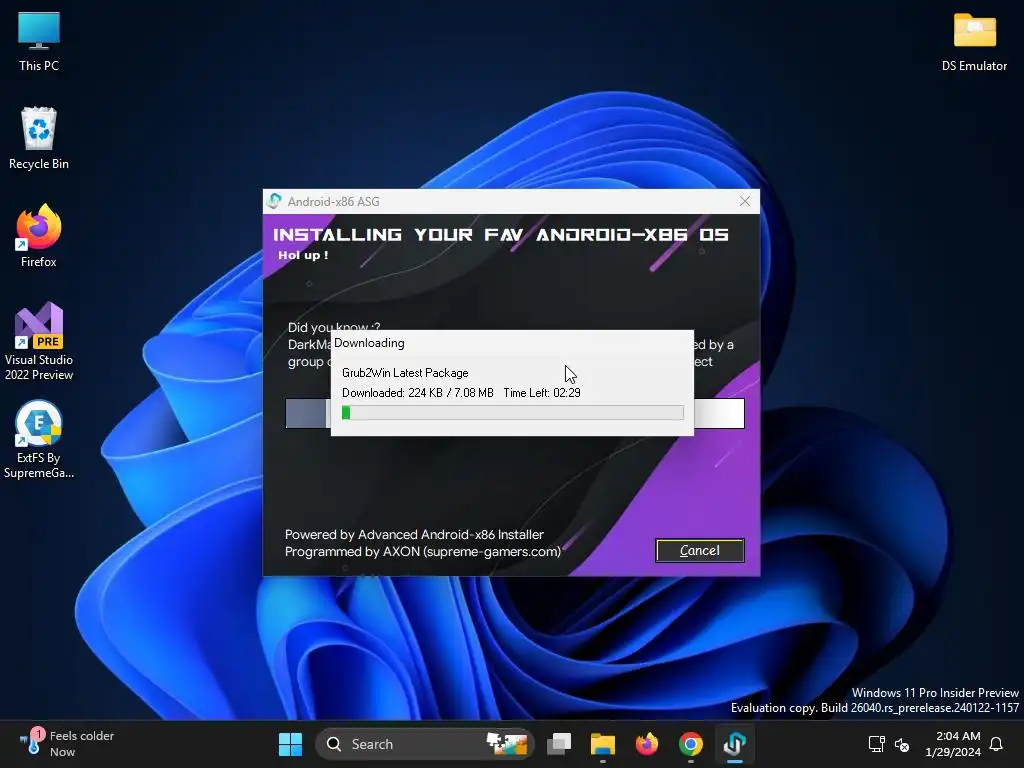Select the 'Grub2Win Latest Package' text
The width and height of the screenshot is (1024, 768).
(405, 373)
